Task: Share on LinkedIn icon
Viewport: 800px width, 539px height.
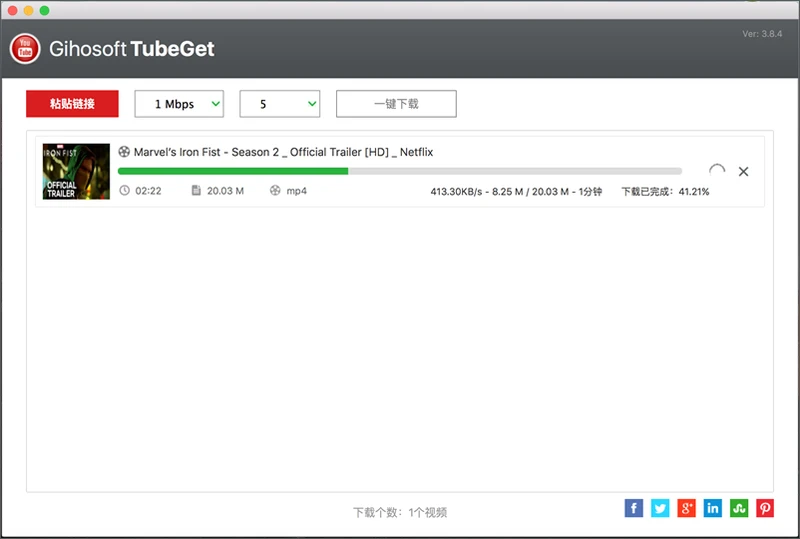Action: (713, 508)
